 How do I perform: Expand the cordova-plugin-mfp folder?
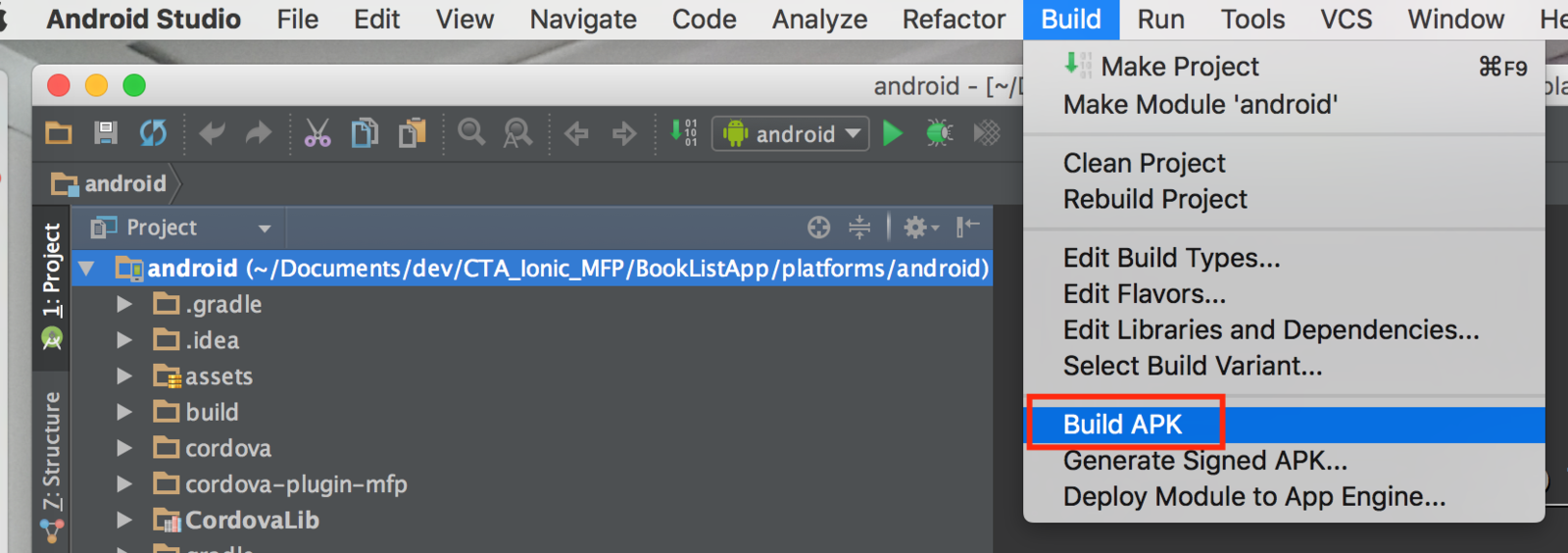(x=124, y=484)
